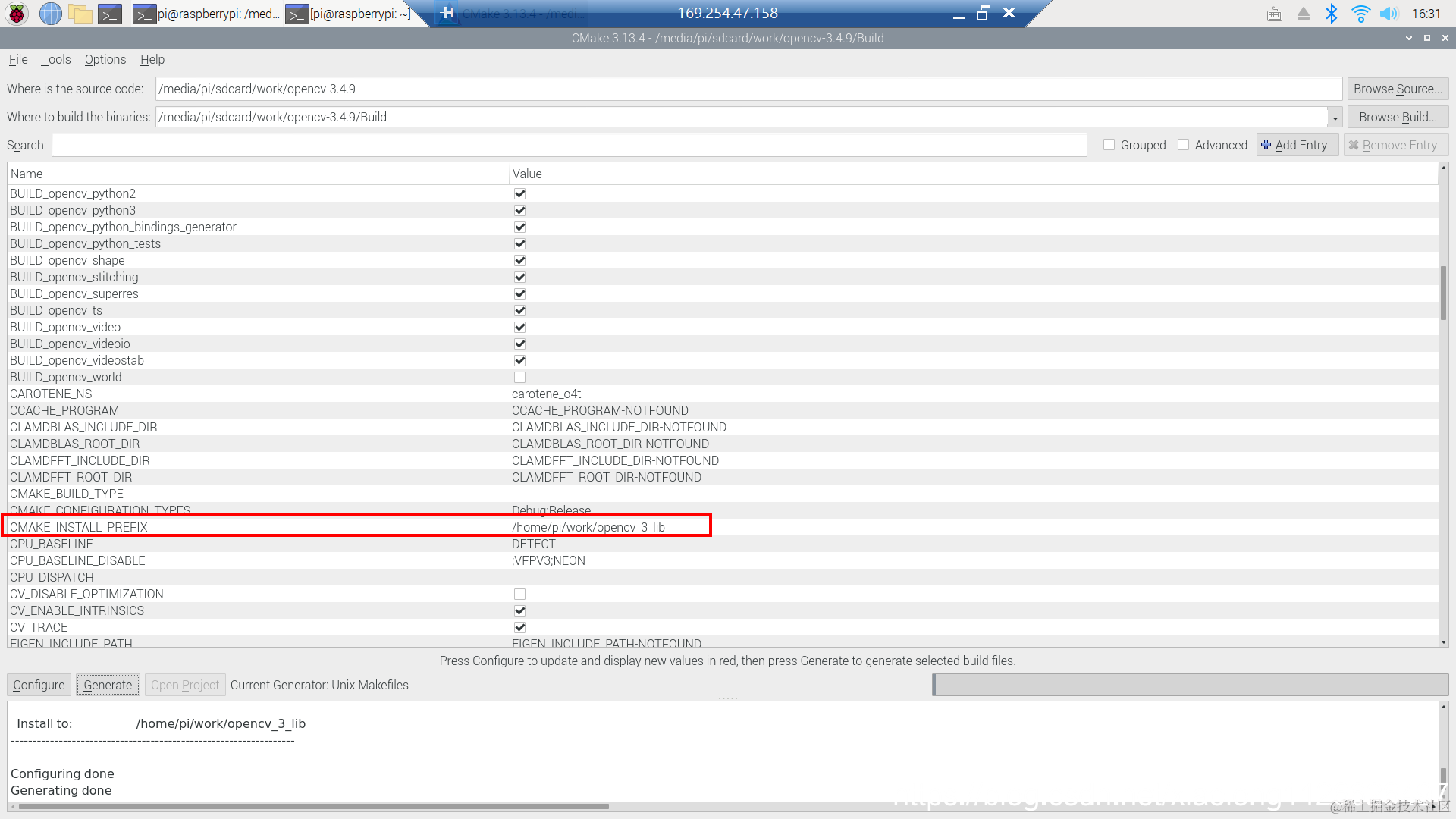Open the on-screen keyboard tray icon
Screen dimensions: 1456x819
[x=1274, y=13]
